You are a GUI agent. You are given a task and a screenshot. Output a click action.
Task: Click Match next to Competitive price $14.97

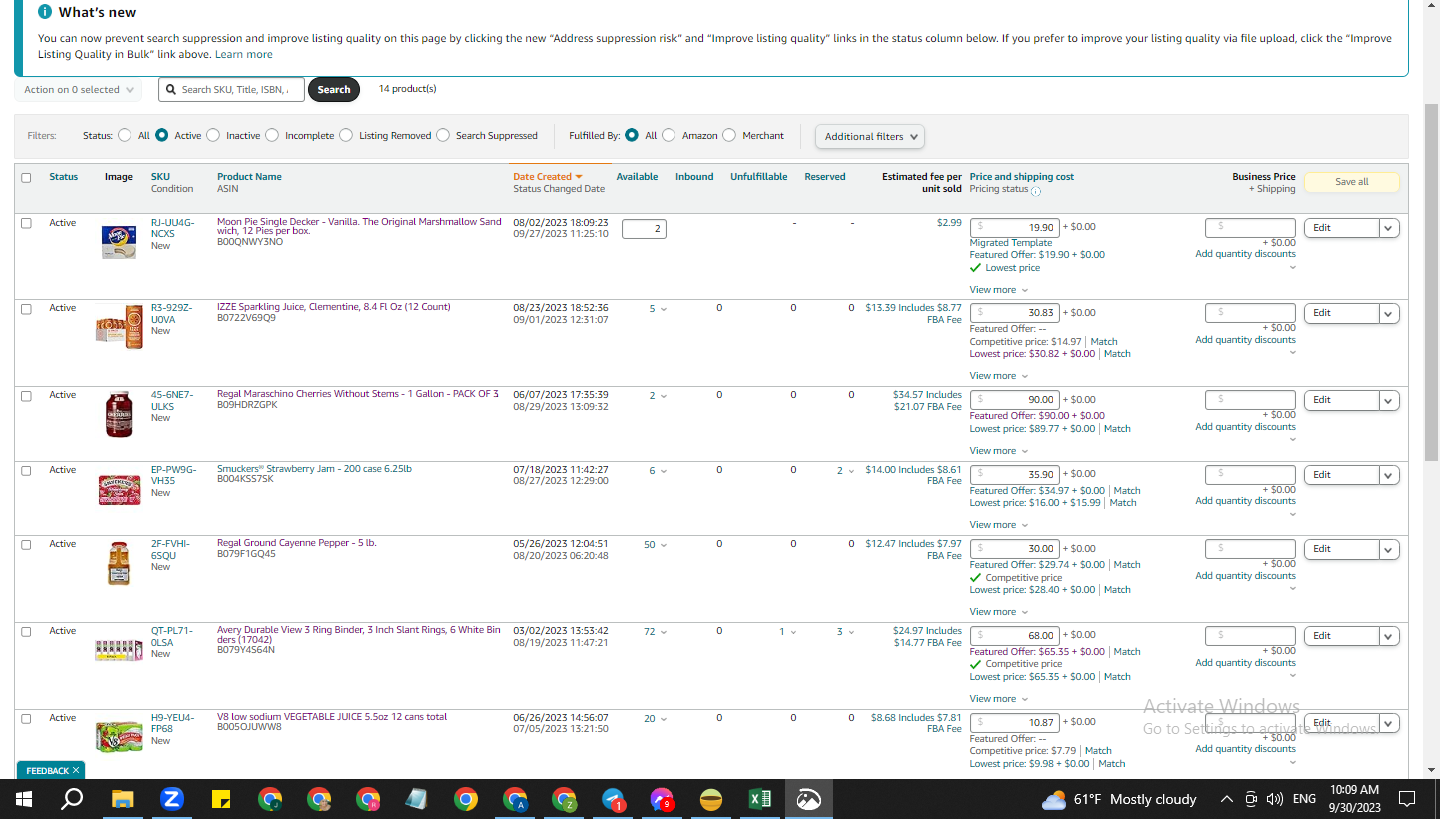click(x=1104, y=342)
